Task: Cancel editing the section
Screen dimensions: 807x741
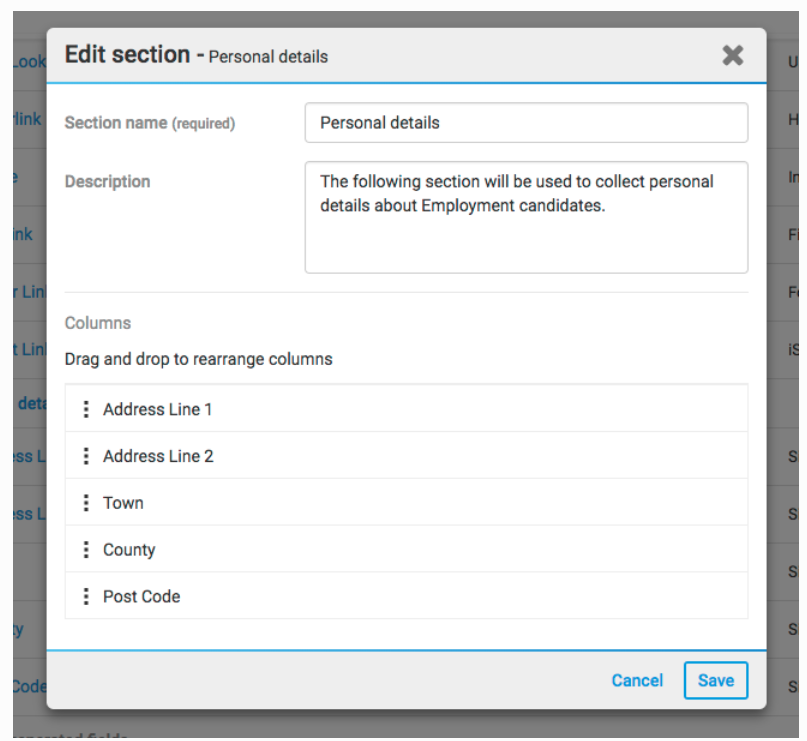Action: [637, 680]
